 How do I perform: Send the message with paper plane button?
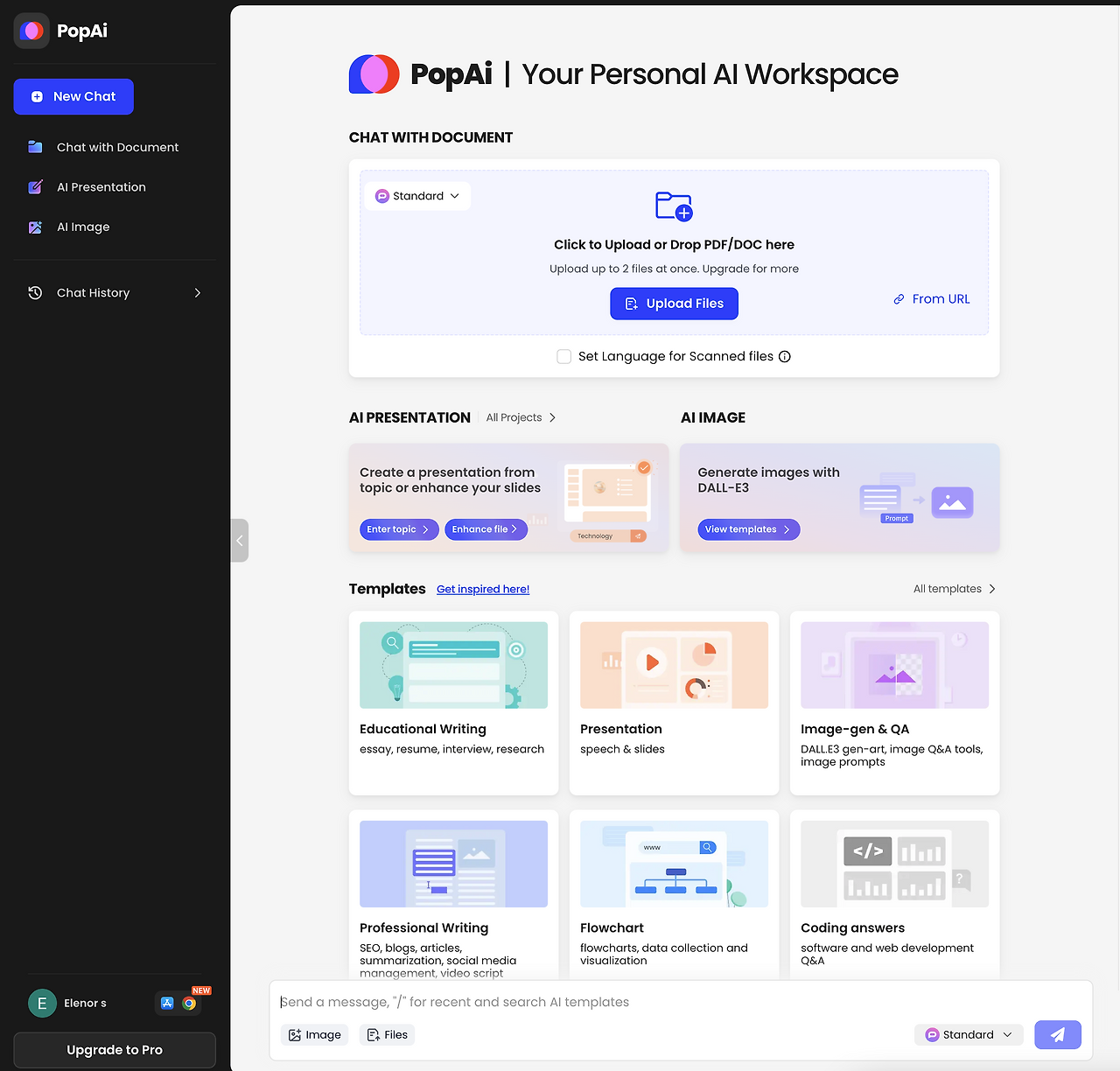pos(1058,1035)
